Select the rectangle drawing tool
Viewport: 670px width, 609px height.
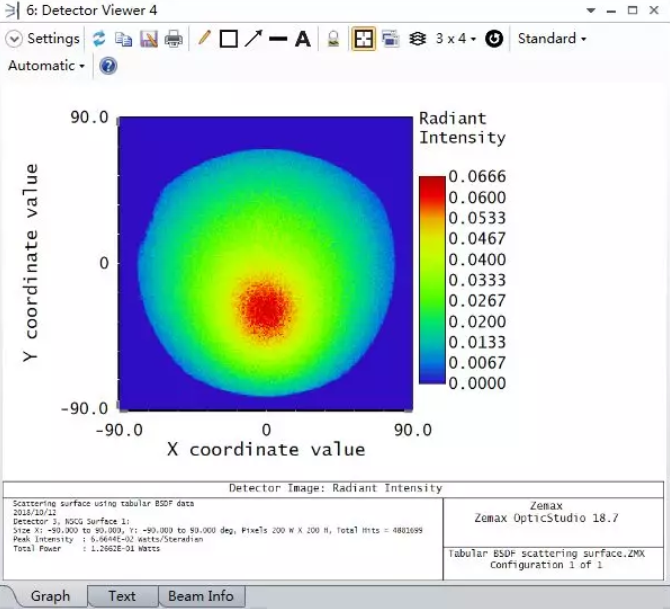point(228,39)
